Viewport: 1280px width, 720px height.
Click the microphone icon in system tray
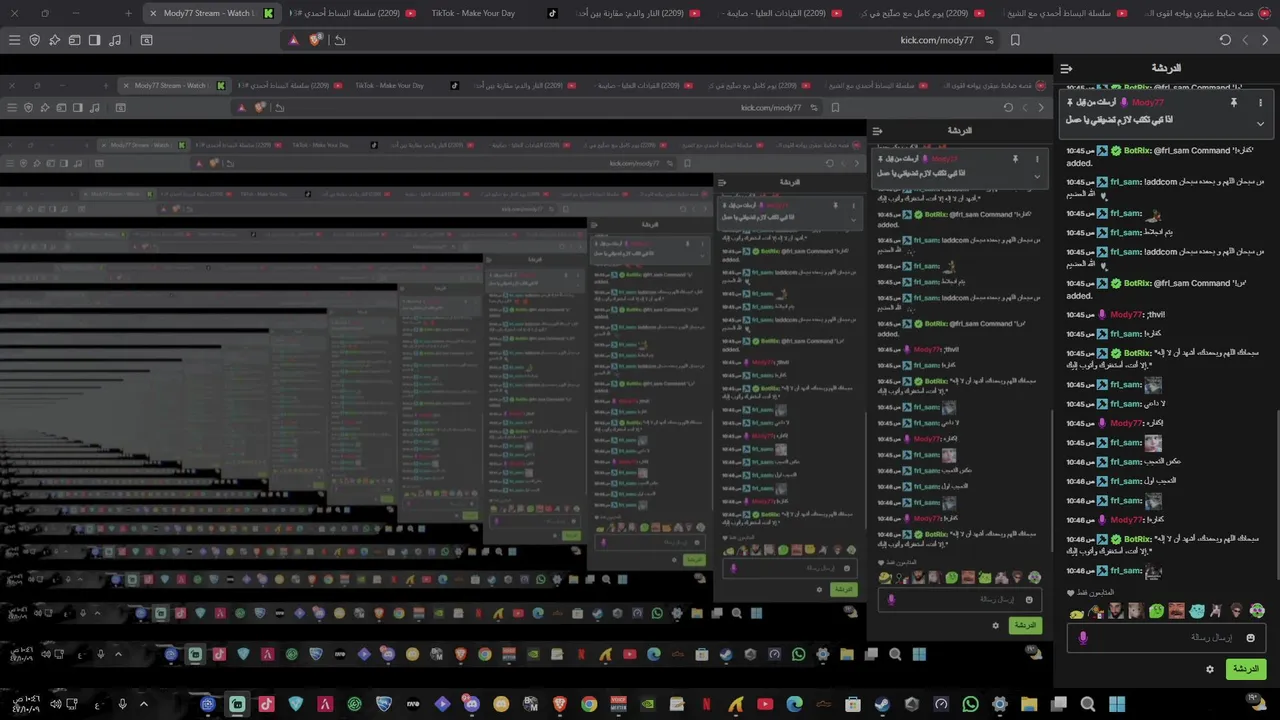[122, 704]
